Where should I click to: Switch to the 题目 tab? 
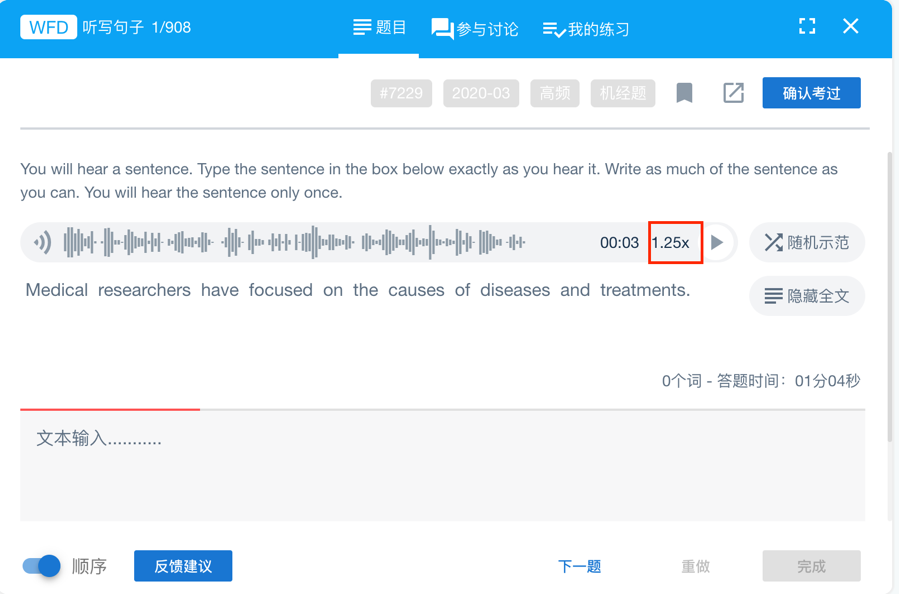click(x=379, y=28)
